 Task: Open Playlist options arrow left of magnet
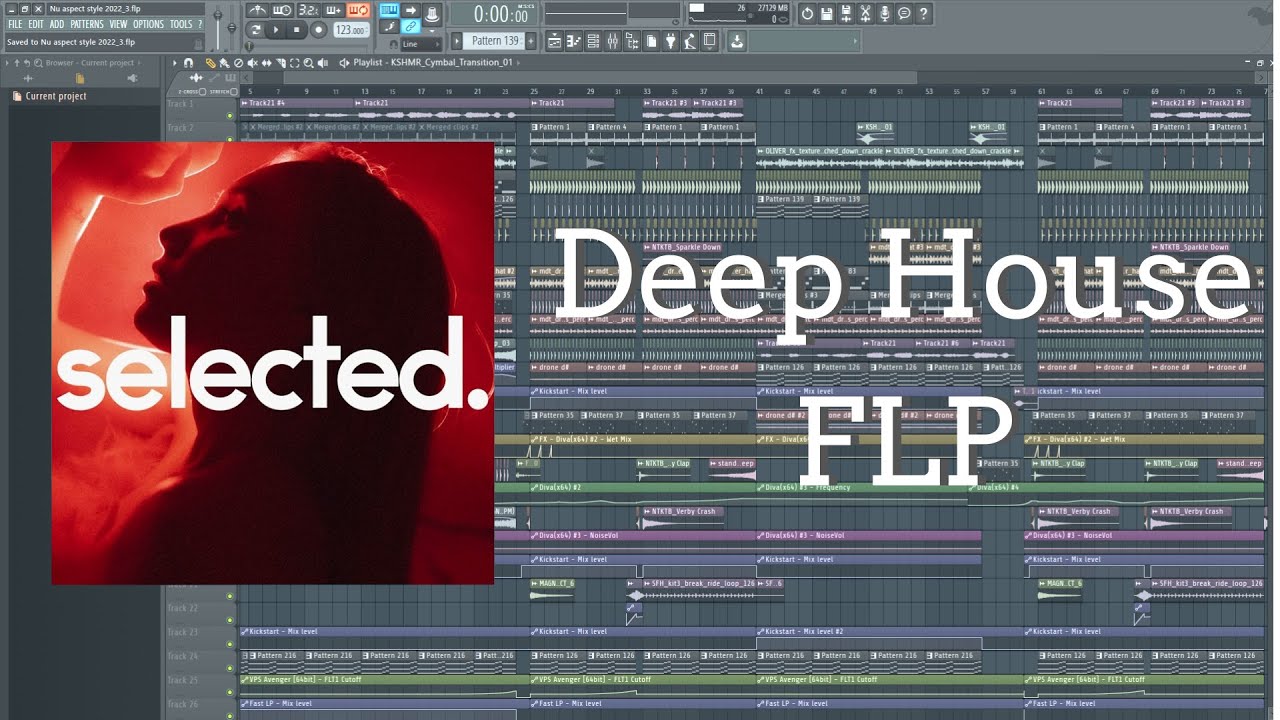click(174, 63)
